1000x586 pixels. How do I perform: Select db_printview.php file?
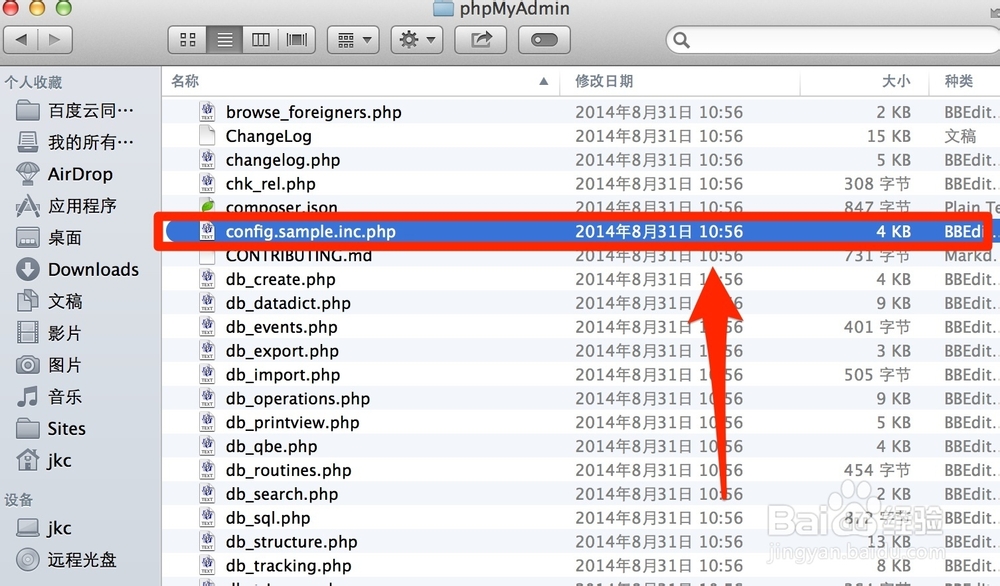pyautogui.click(x=292, y=422)
